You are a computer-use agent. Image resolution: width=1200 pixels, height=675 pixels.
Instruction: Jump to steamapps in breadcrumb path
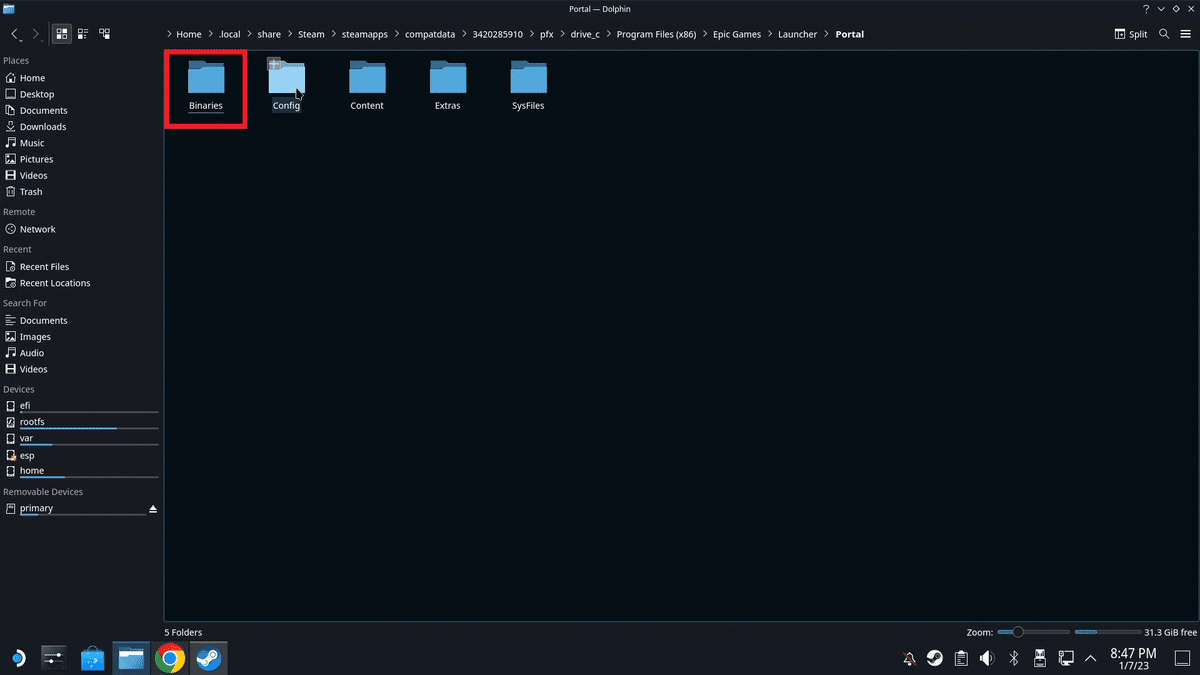coord(364,34)
